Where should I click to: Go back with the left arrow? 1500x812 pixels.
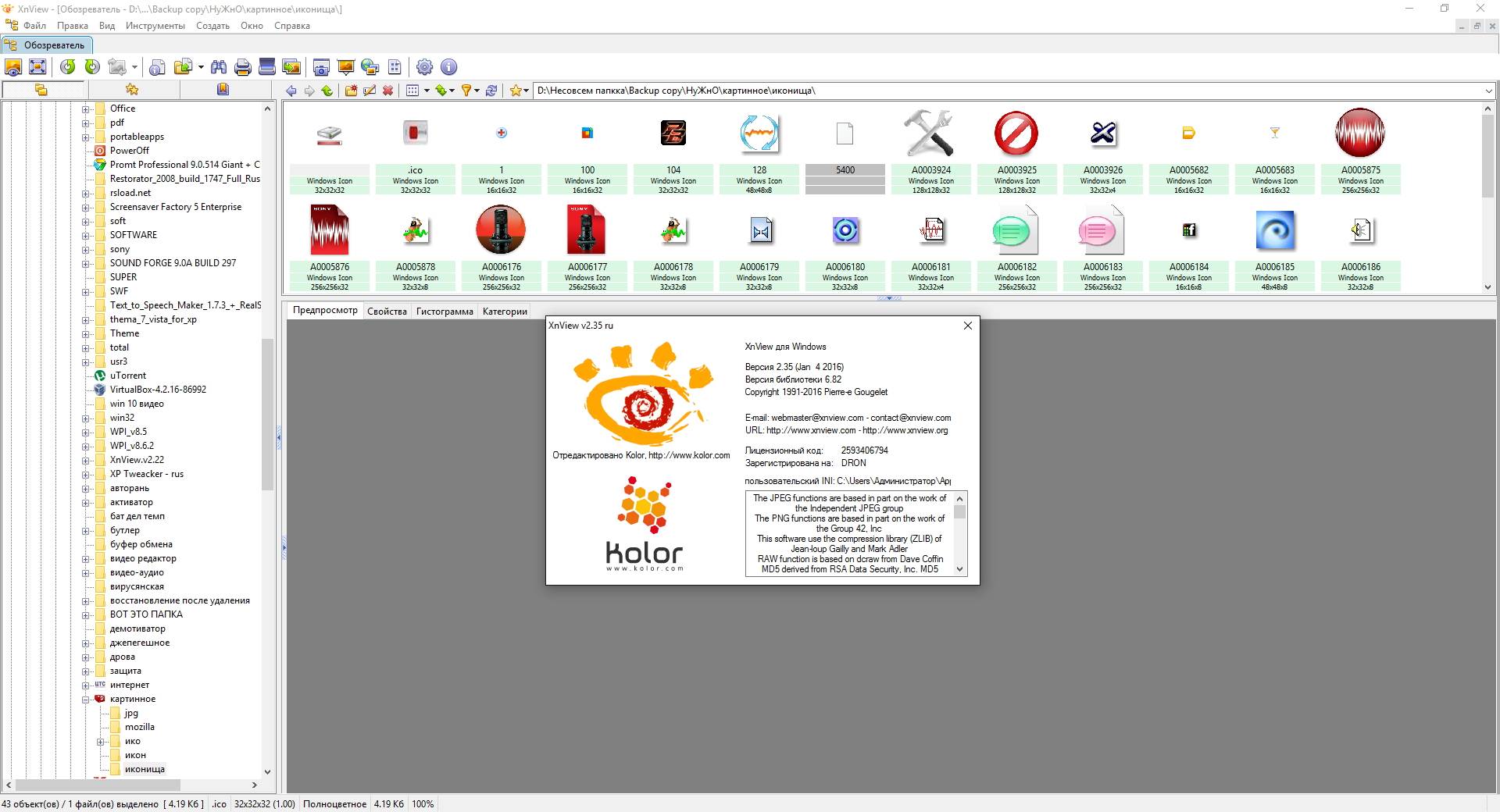(x=291, y=91)
